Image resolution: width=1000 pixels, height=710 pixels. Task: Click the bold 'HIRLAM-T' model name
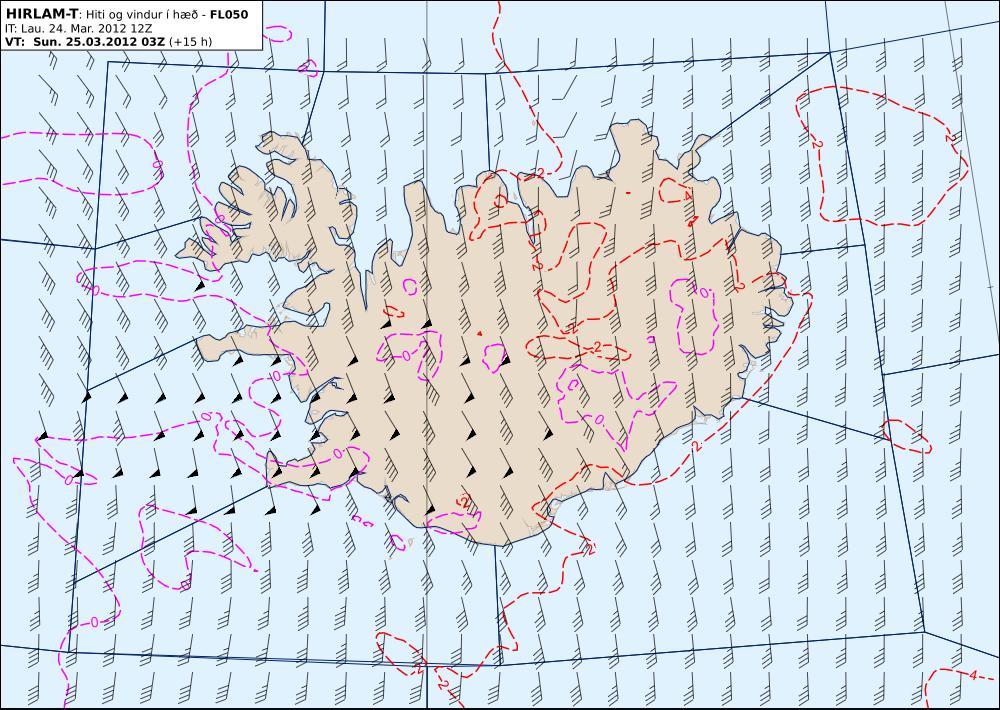(41, 14)
